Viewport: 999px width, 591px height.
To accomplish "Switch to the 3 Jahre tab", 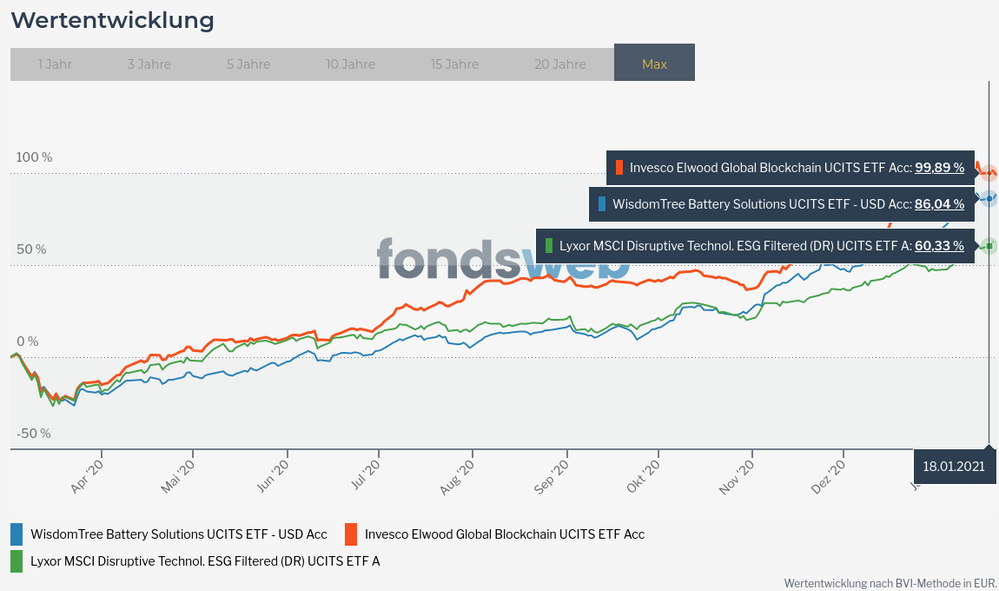I will tap(149, 64).
